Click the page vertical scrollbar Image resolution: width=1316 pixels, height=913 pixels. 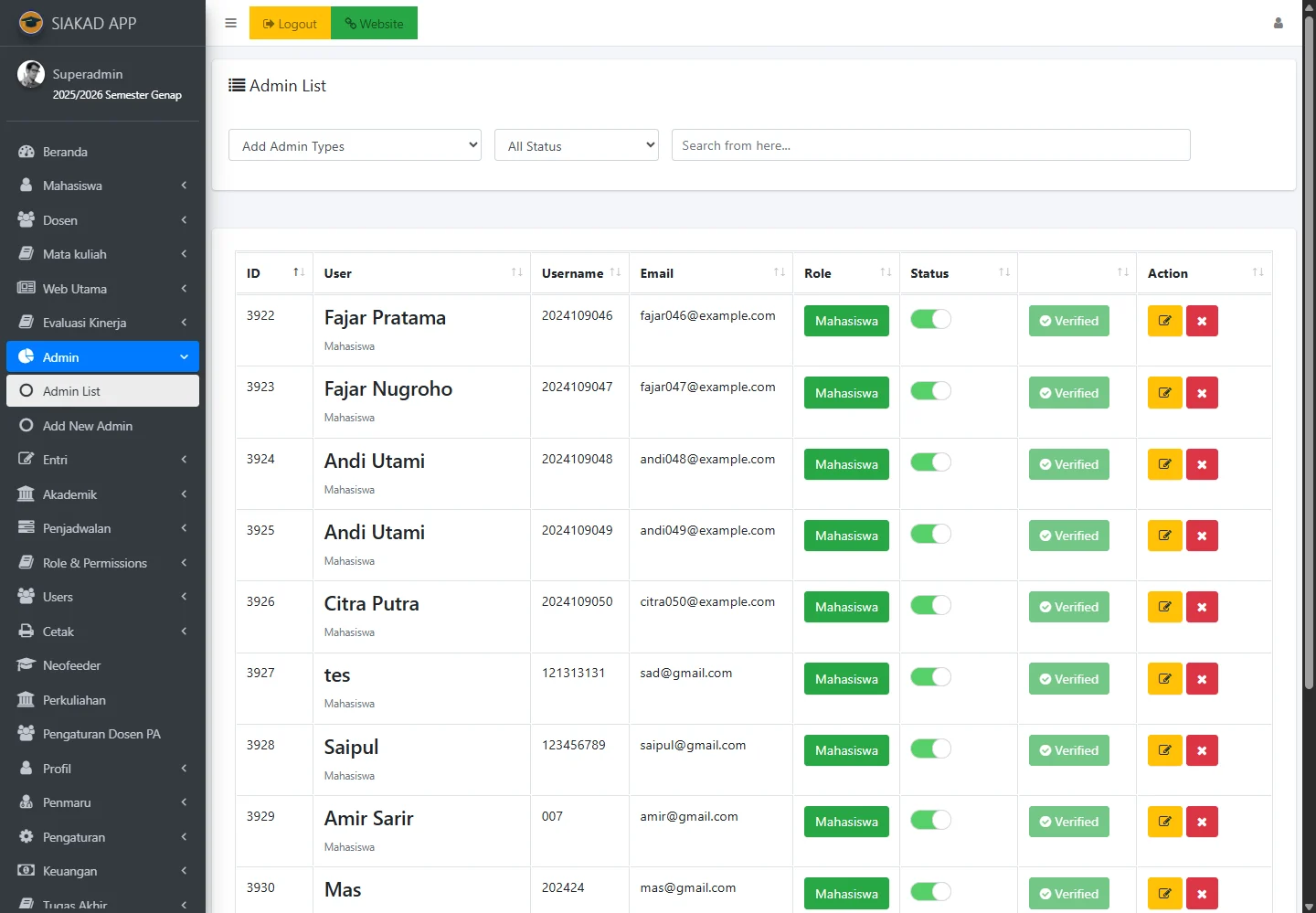pyautogui.click(x=1309, y=366)
